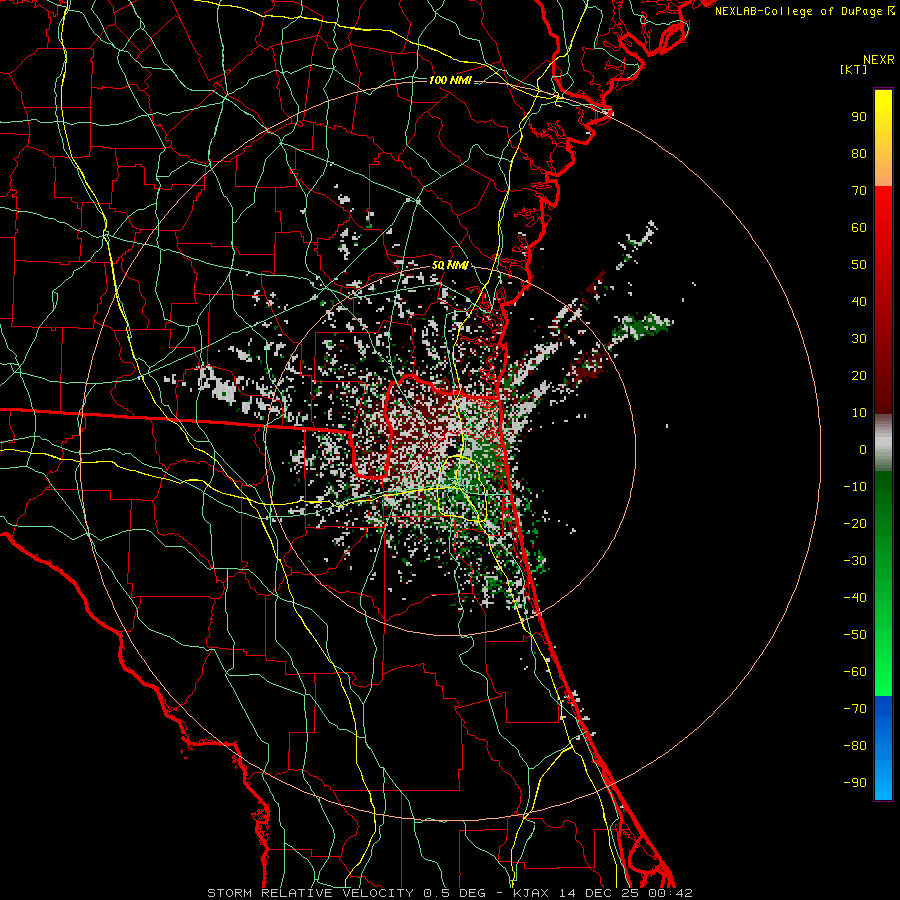
Task: Click the -50 value on the velocity scale
Action: tap(855, 635)
